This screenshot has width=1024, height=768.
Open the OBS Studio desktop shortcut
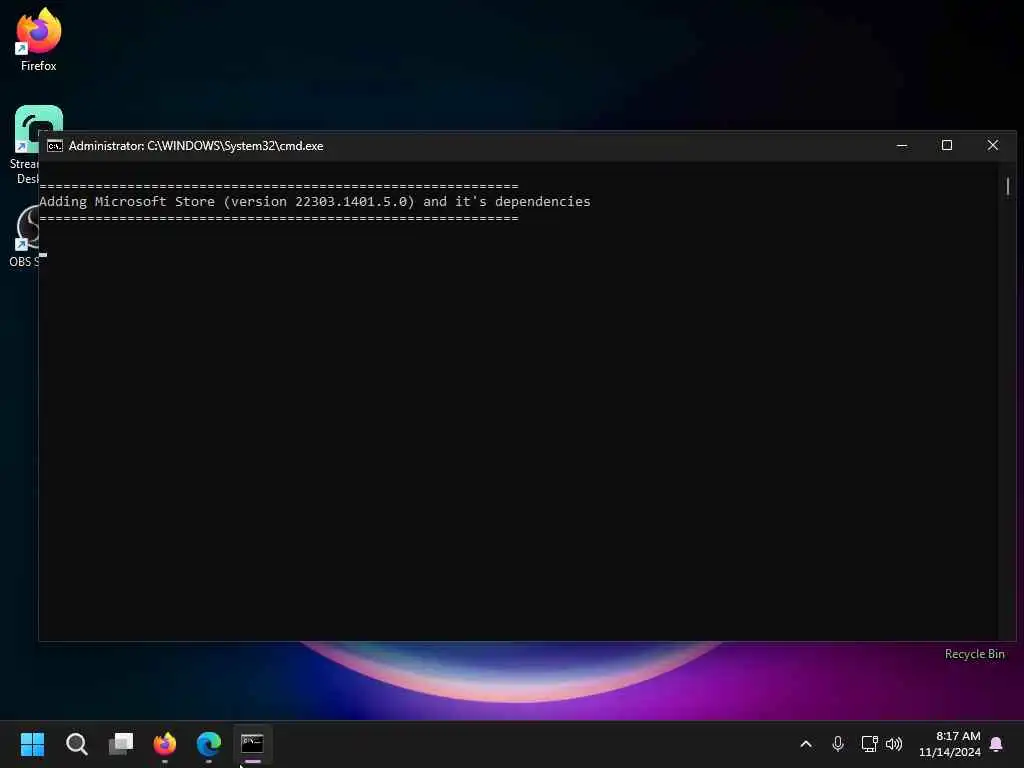pyautogui.click(x=24, y=236)
